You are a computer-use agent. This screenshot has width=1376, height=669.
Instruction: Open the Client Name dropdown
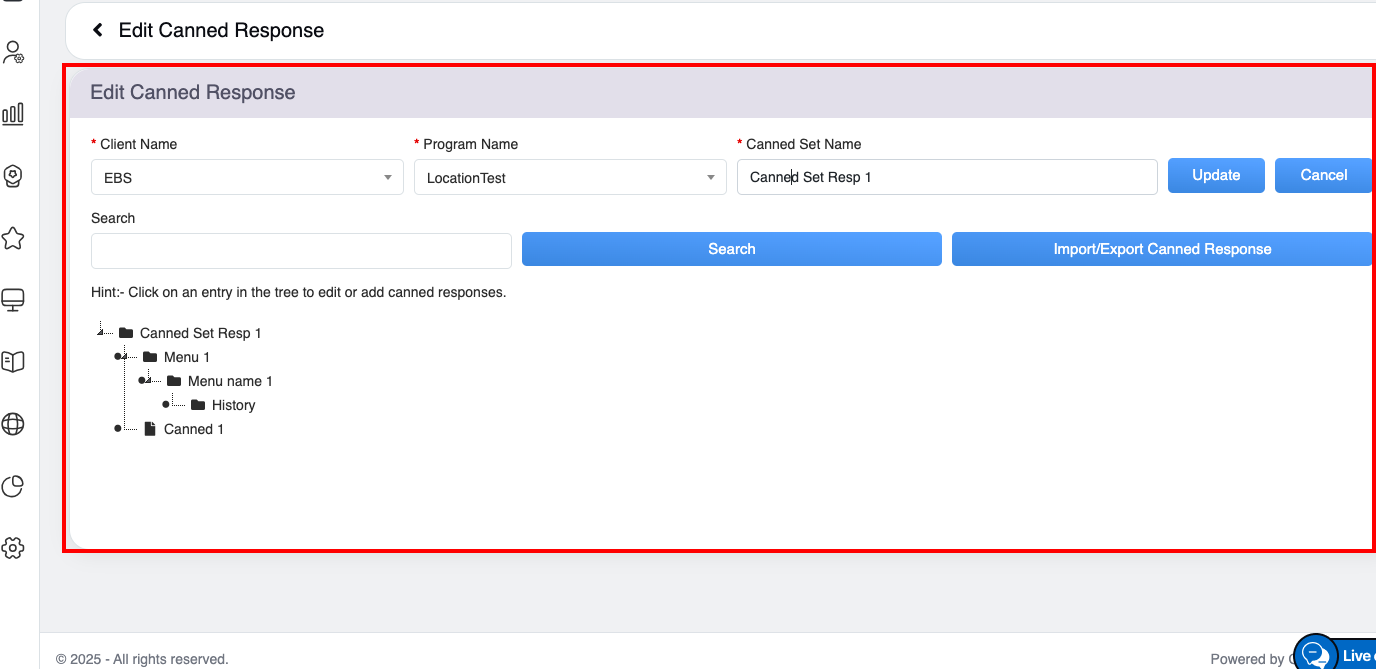(247, 178)
